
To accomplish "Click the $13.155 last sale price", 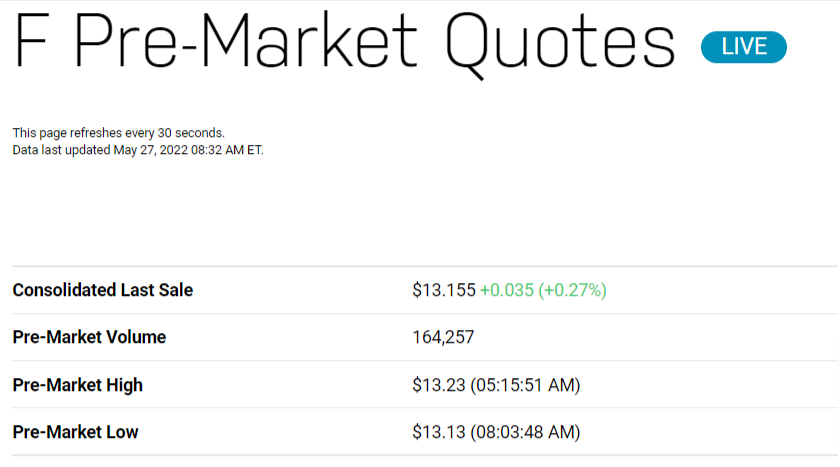I will point(443,290).
